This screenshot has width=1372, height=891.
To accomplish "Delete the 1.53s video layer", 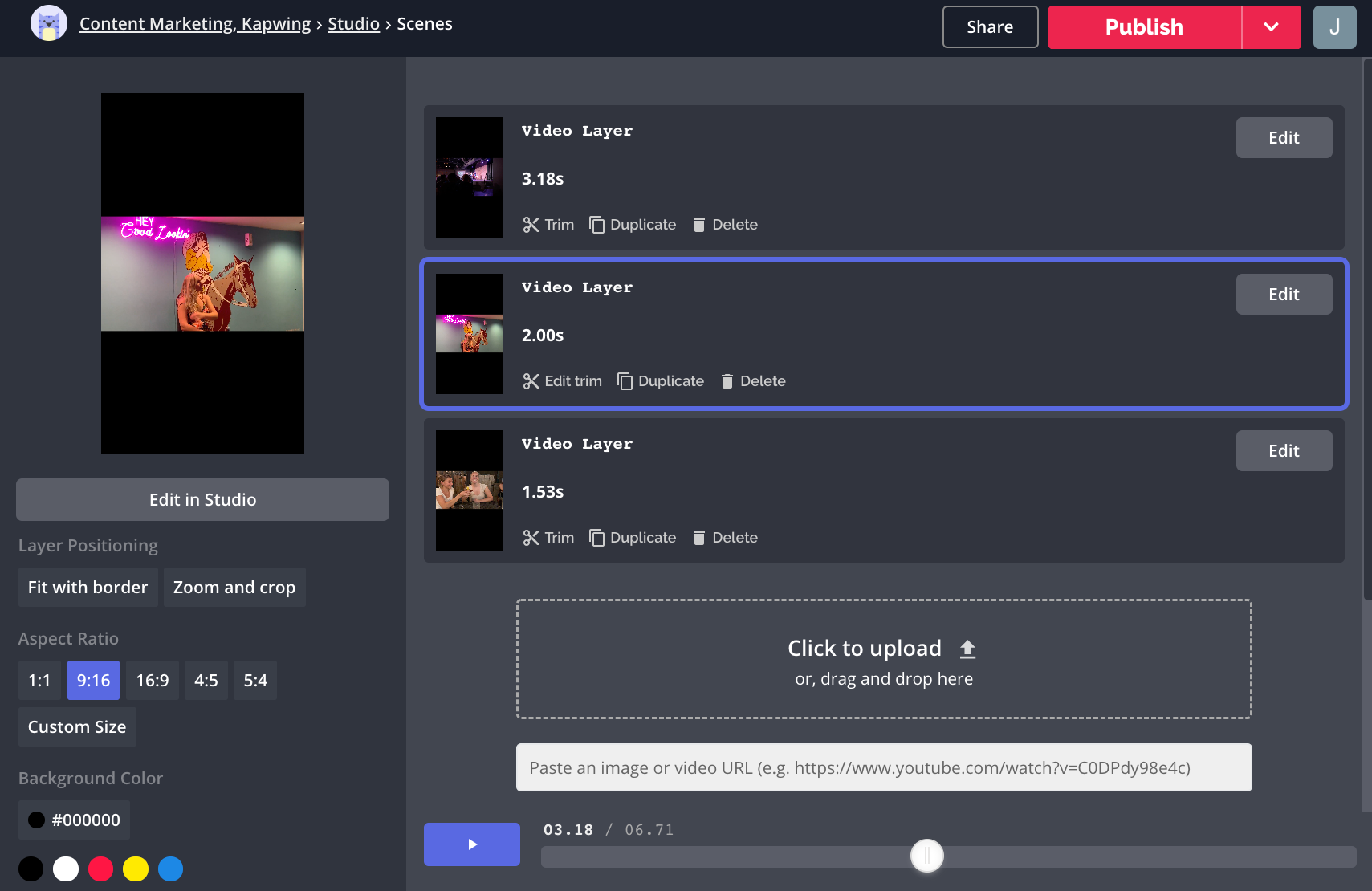I will click(x=725, y=538).
